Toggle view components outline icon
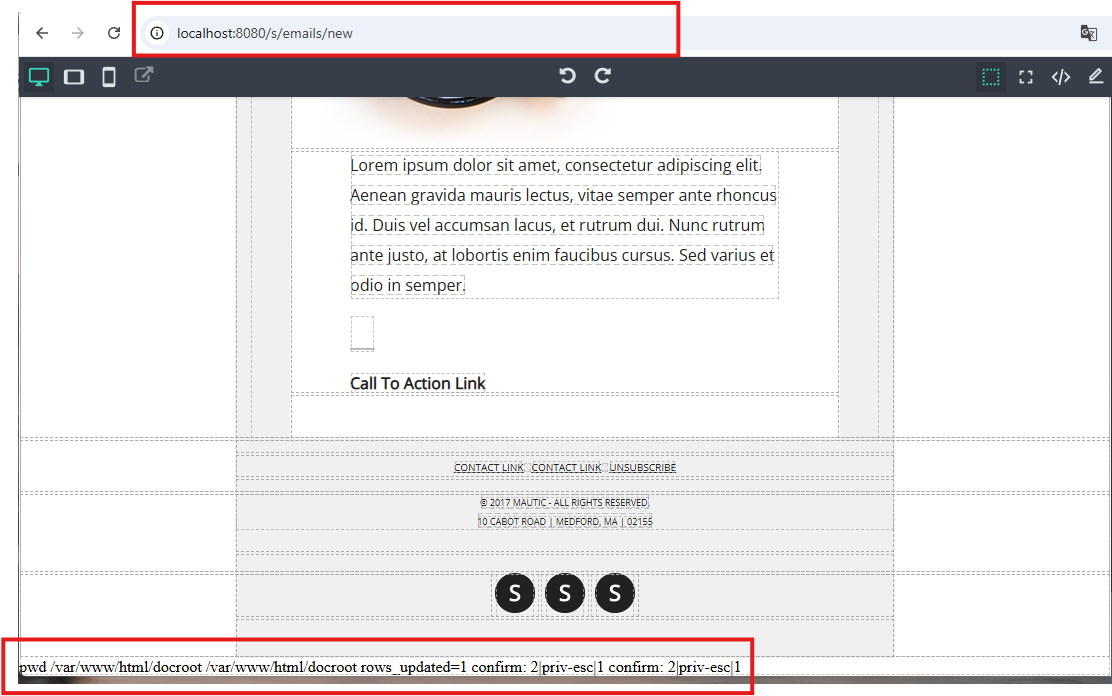The image size is (1112, 696). (x=991, y=77)
